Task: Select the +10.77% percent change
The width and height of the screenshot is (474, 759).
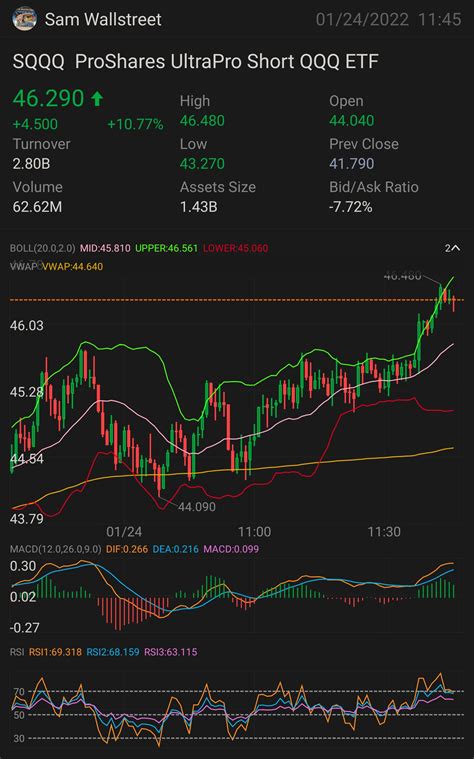Action: pos(135,124)
